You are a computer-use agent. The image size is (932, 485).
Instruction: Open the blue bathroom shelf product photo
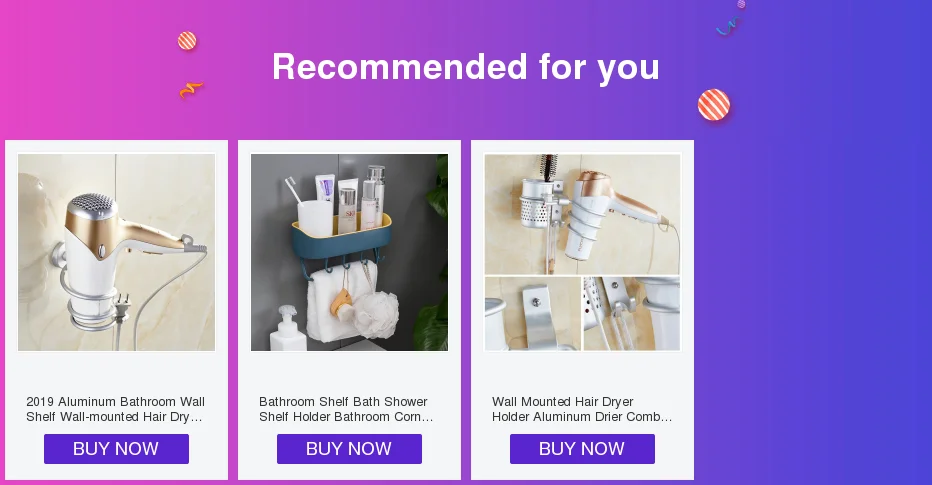[350, 252]
